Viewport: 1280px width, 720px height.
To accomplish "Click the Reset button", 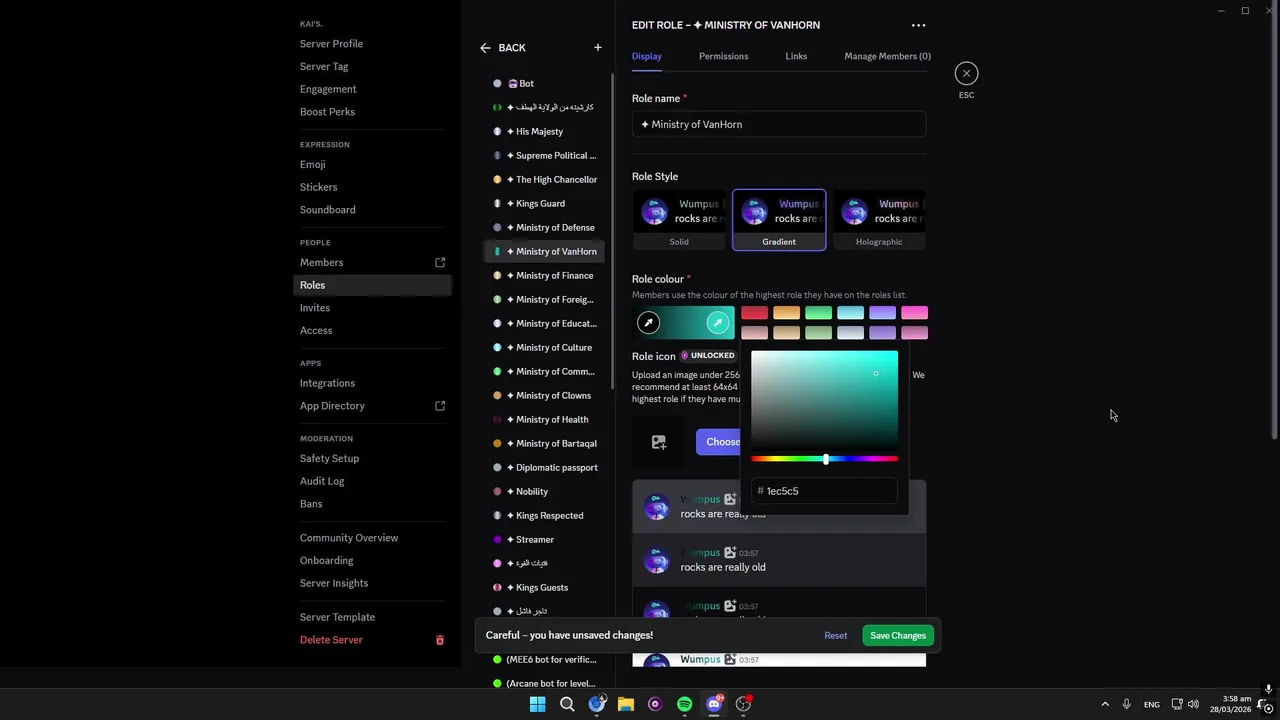I will (x=836, y=635).
